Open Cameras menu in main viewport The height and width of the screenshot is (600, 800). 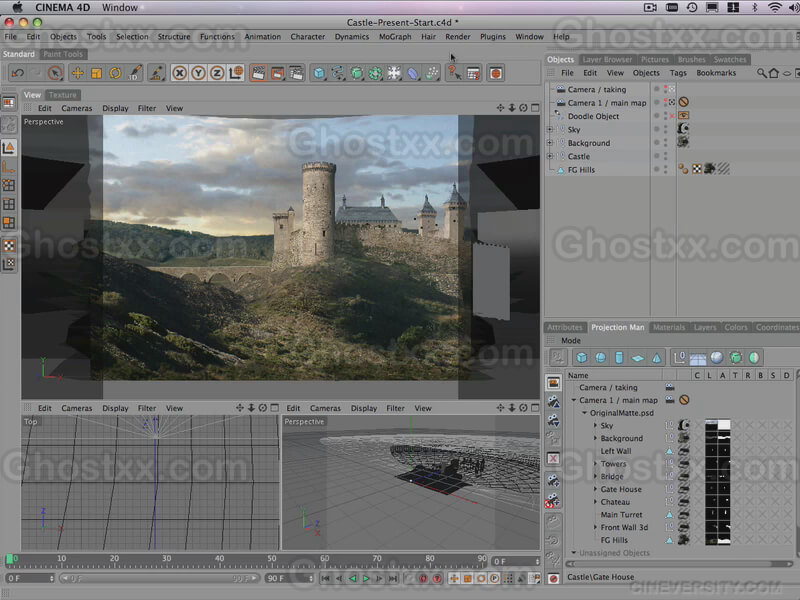pyautogui.click(x=77, y=108)
